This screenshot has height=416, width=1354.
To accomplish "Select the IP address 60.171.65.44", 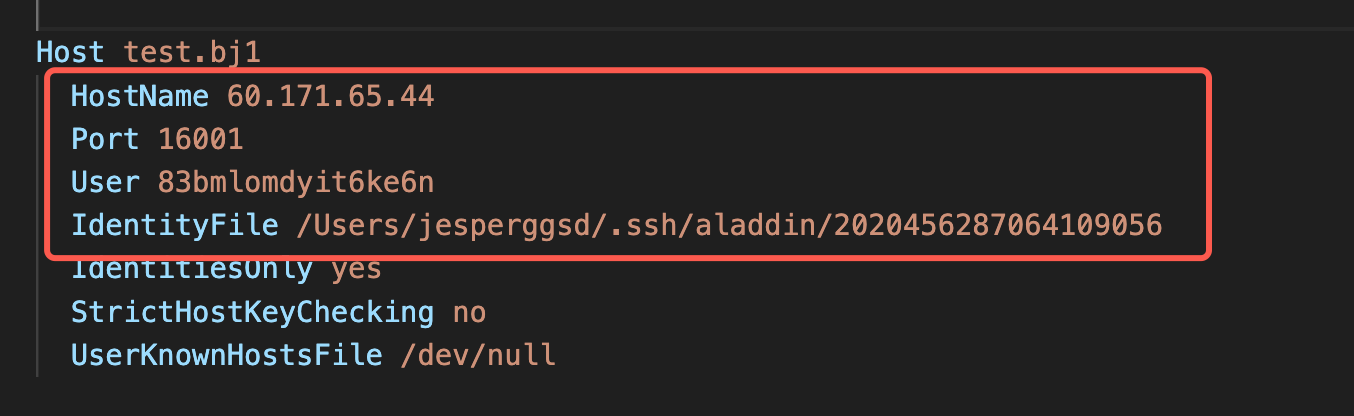I will tap(330, 96).
